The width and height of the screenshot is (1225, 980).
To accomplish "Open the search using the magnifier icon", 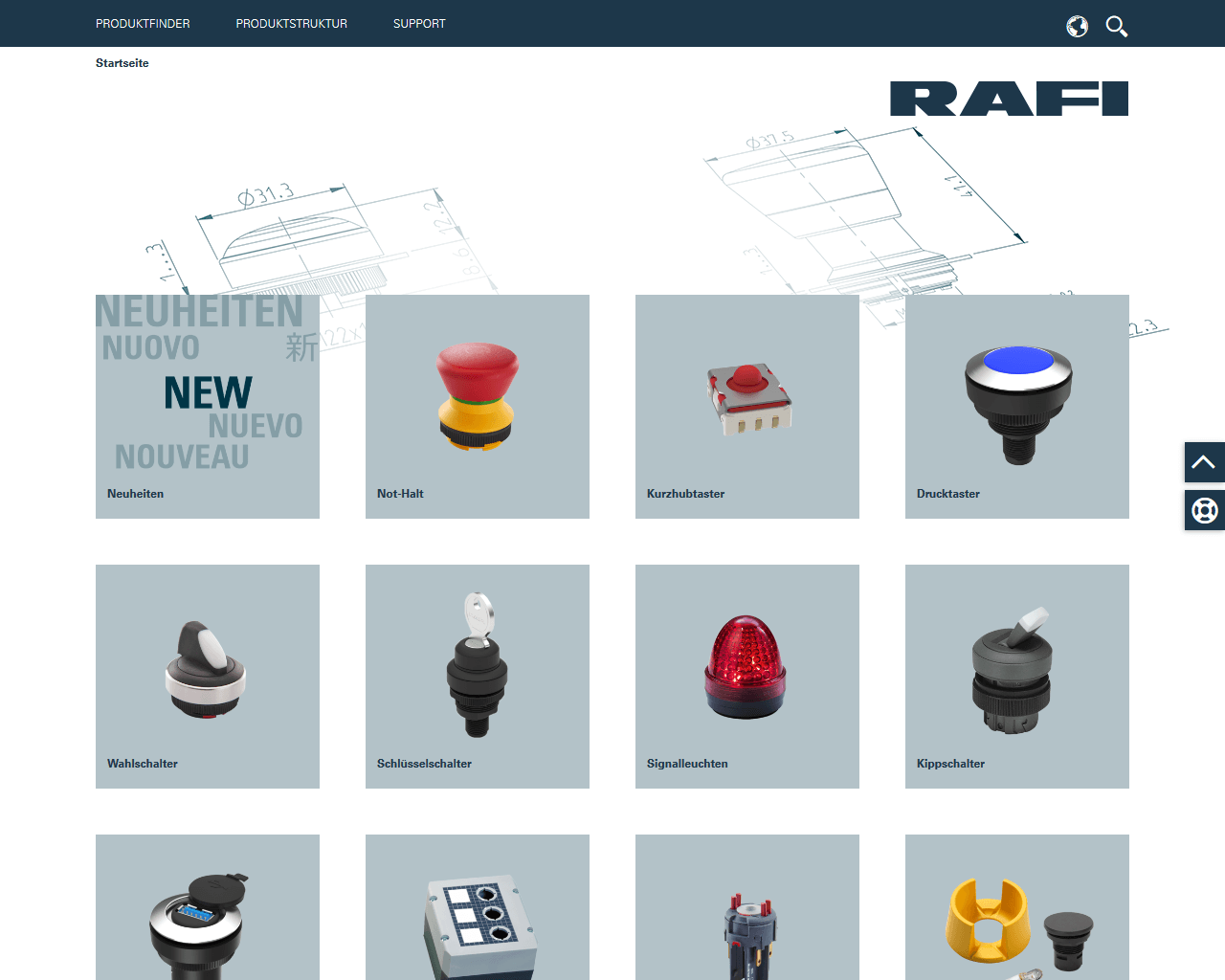I will [1116, 27].
